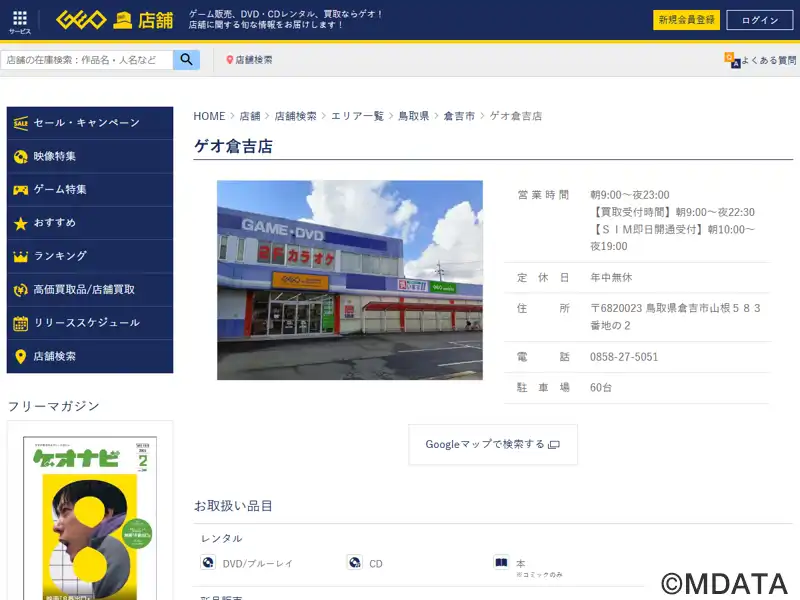The width and height of the screenshot is (800, 600).
Task: Click the フリーマガジン heading
Action: point(54,406)
